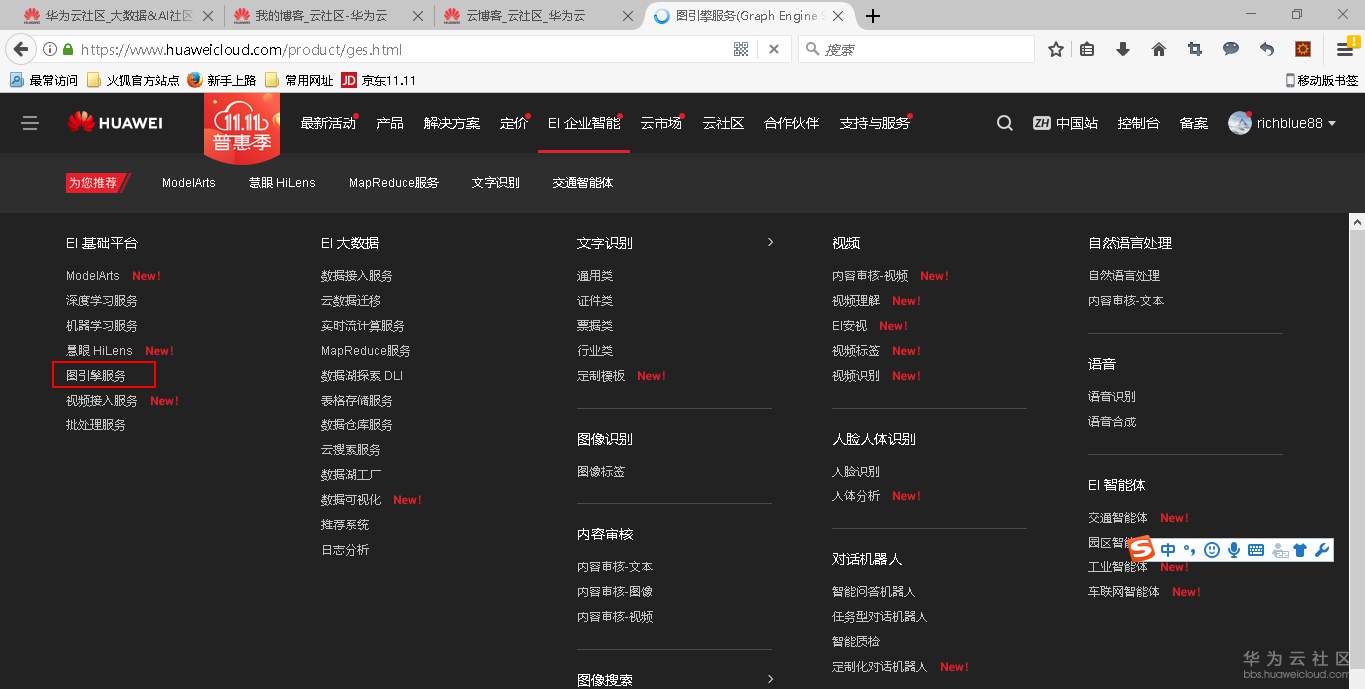This screenshot has height=689, width=1365.
Task: Select voice input on the Sogou toolbar
Action: pyautogui.click(x=1233, y=549)
